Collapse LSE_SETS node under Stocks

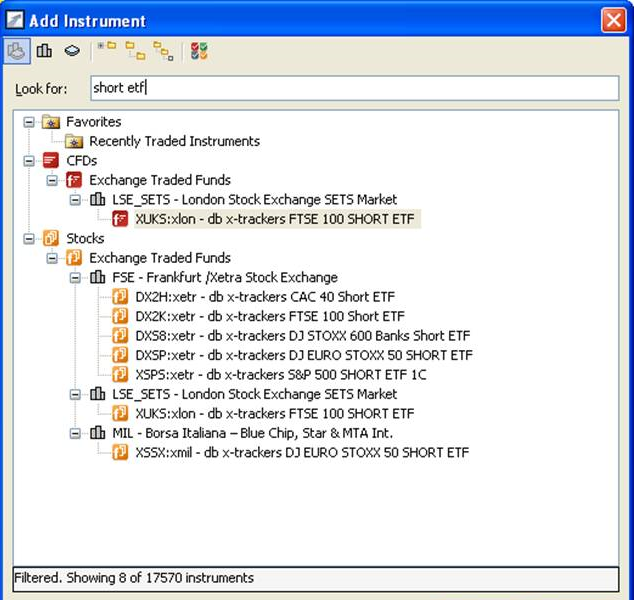pyautogui.click(x=75, y=394)
